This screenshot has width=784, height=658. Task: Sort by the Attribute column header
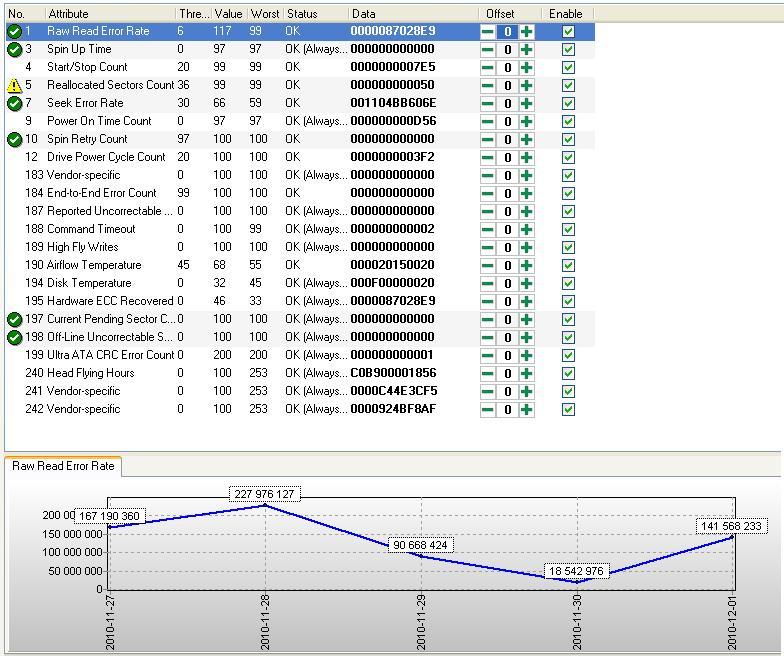coord(110,14)
